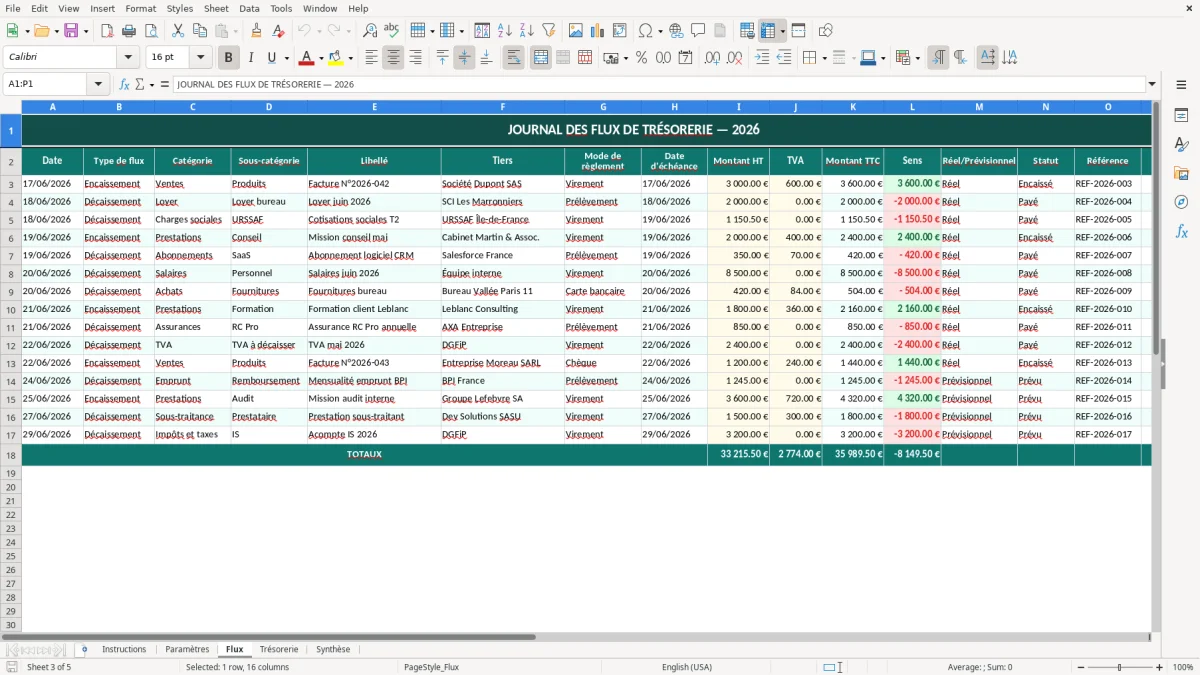Expand the Name Box dropdown

tap(98, 84)
